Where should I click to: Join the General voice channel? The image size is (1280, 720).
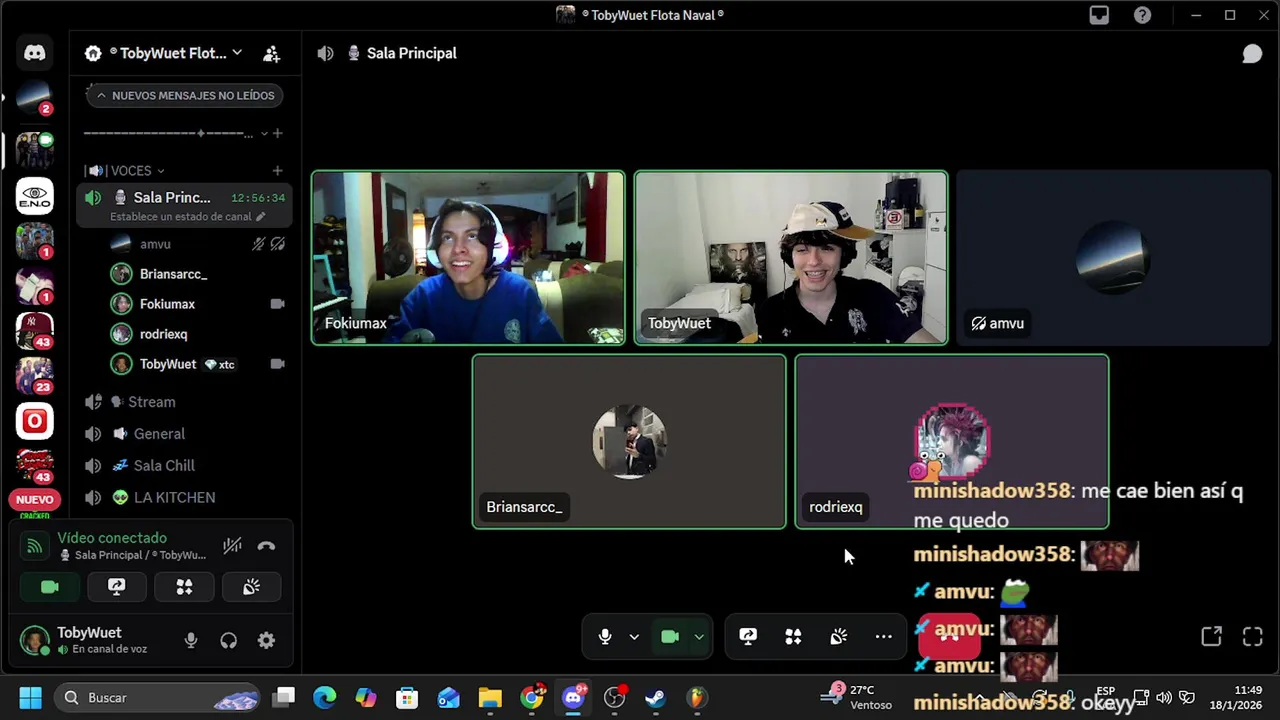point(184,434)
